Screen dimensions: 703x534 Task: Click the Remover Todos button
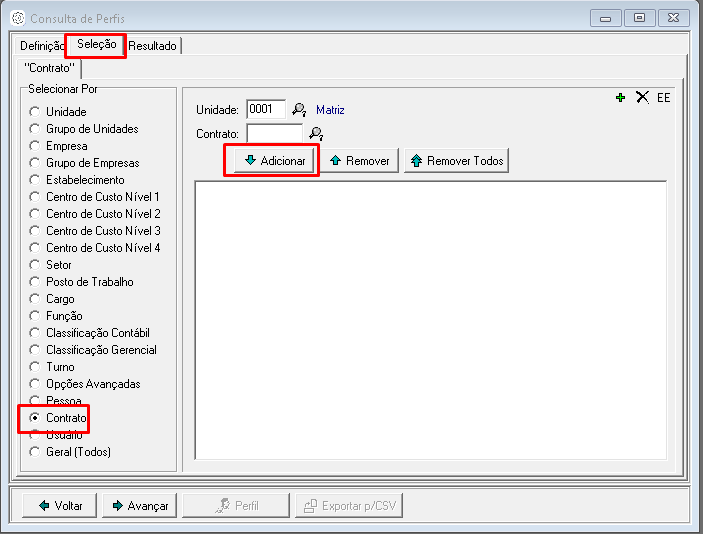[456, 161]
